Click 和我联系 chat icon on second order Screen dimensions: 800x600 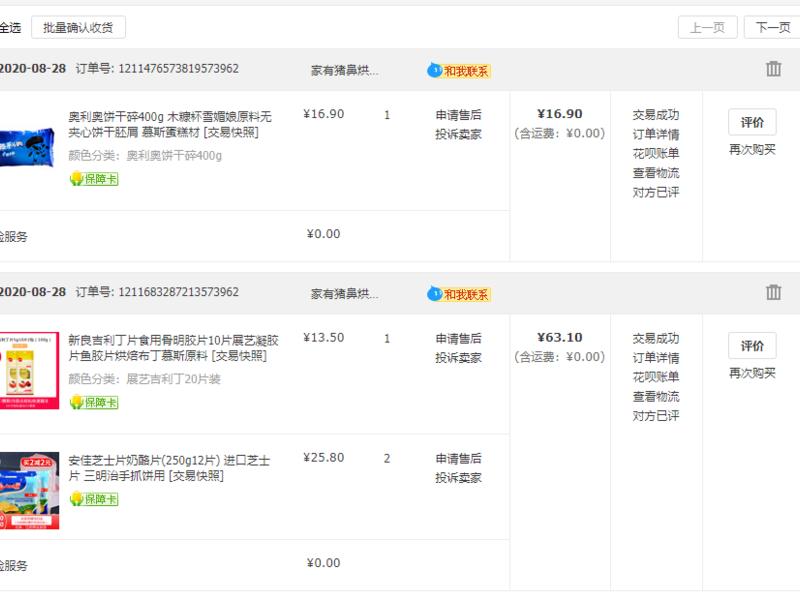[x=459, y=294]
